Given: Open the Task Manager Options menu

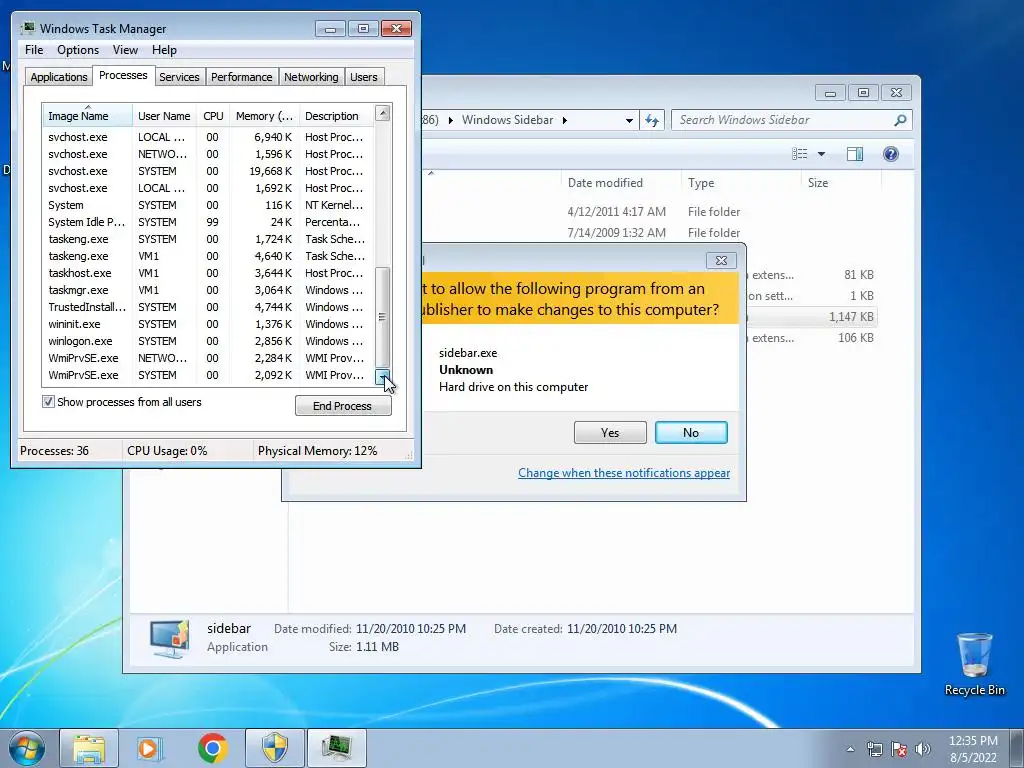Looking at the screenshot, I should tap(78, 50).
